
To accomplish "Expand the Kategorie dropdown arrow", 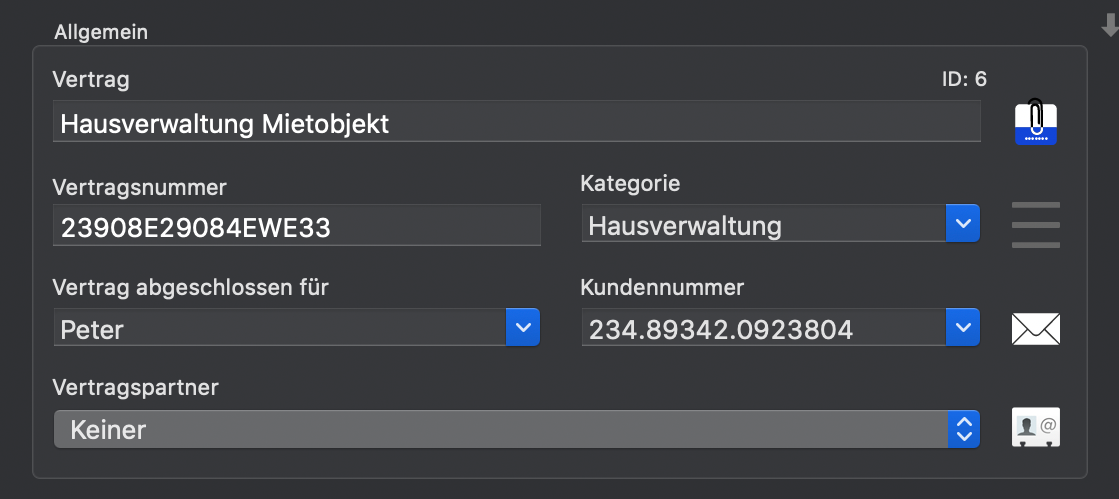I will (x=963, y=223).
